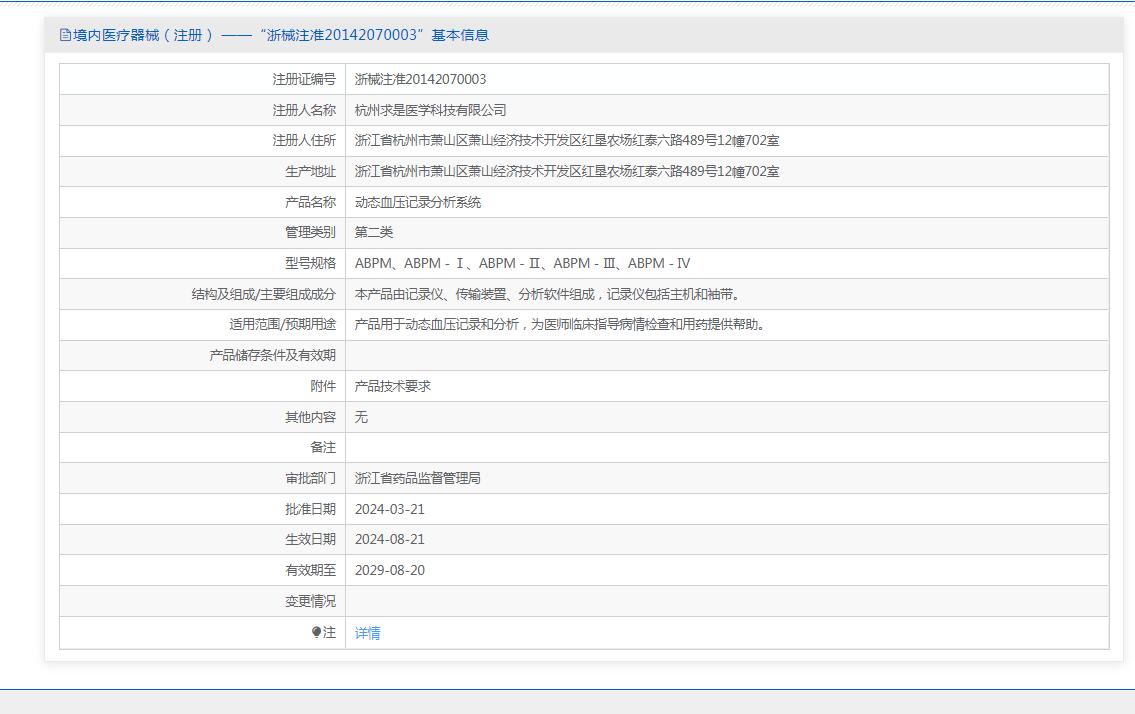Click the management category value 第二类

pyautogui.click(x=374, y=232)
